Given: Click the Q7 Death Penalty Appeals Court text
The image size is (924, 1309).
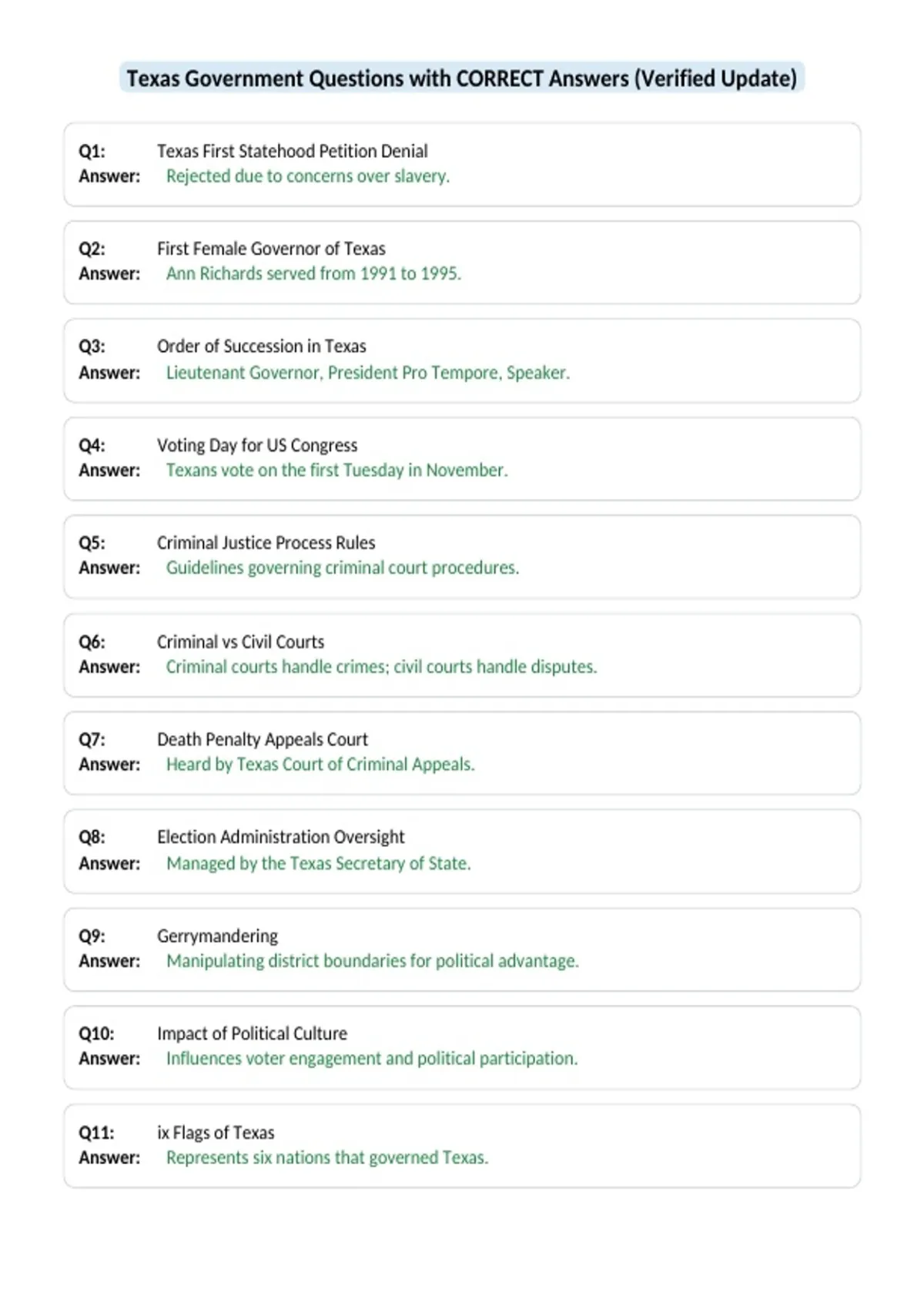Looking at the screenshot, I should pyautogui.click(x=263, y=739).
